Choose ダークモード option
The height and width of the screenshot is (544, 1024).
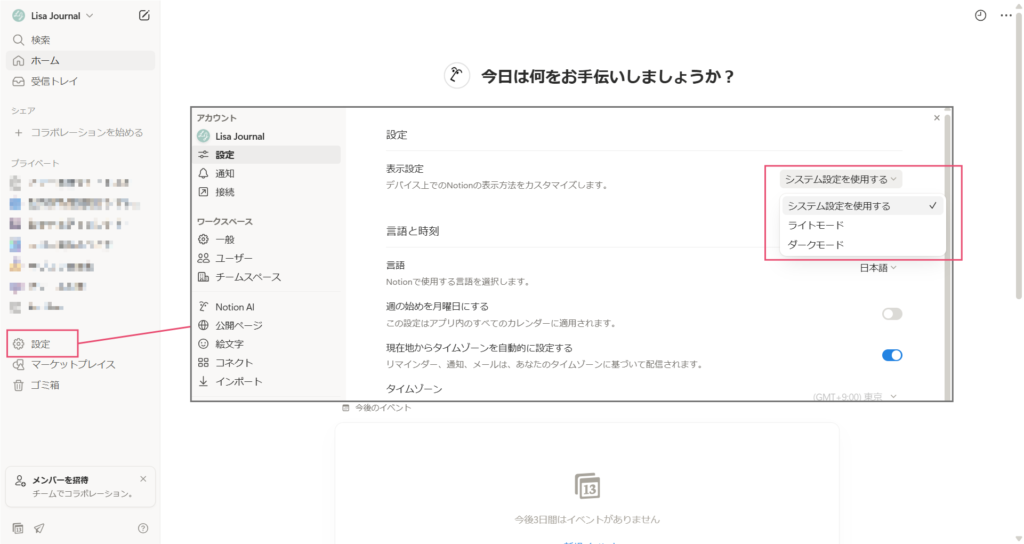point(861,245)
